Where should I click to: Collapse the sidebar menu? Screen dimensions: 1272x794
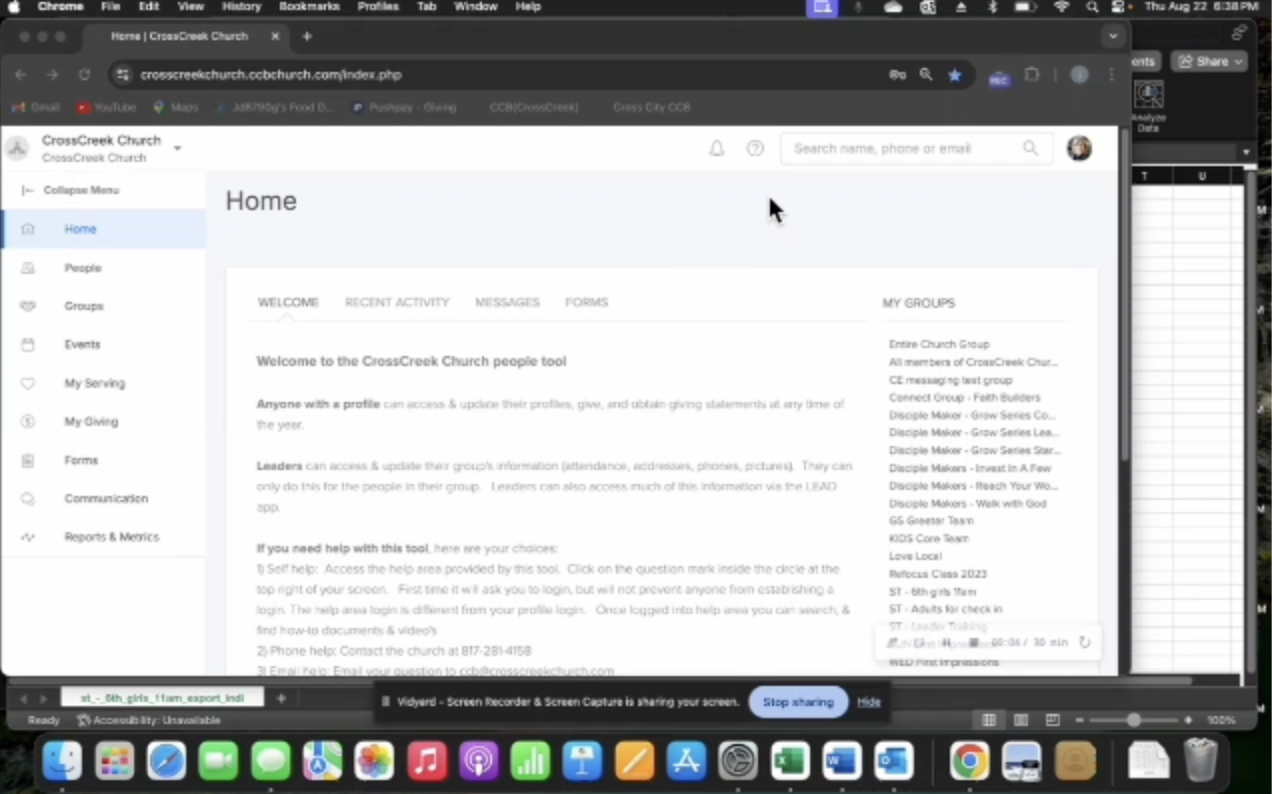tap(71, 190)
